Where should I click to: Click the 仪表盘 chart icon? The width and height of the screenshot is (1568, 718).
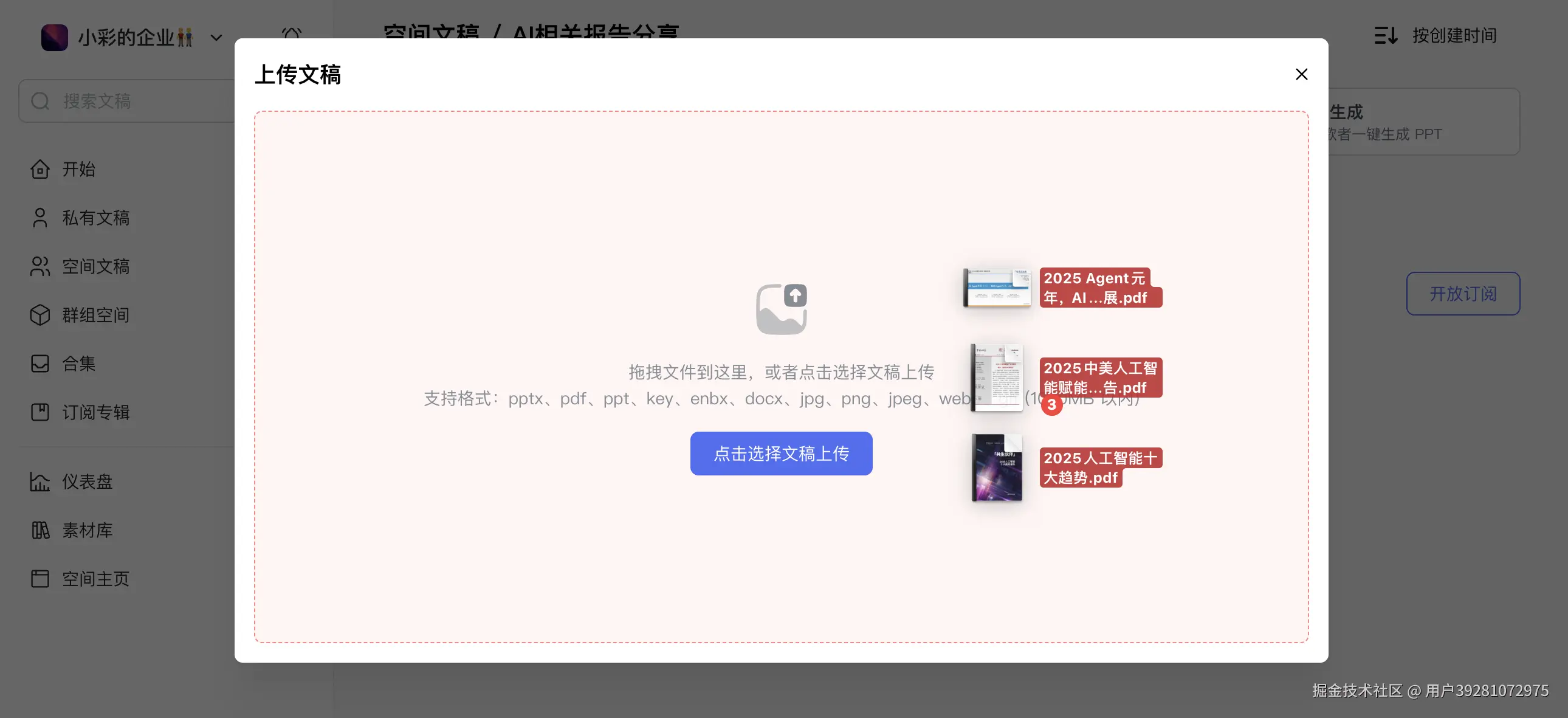(40, 482)
